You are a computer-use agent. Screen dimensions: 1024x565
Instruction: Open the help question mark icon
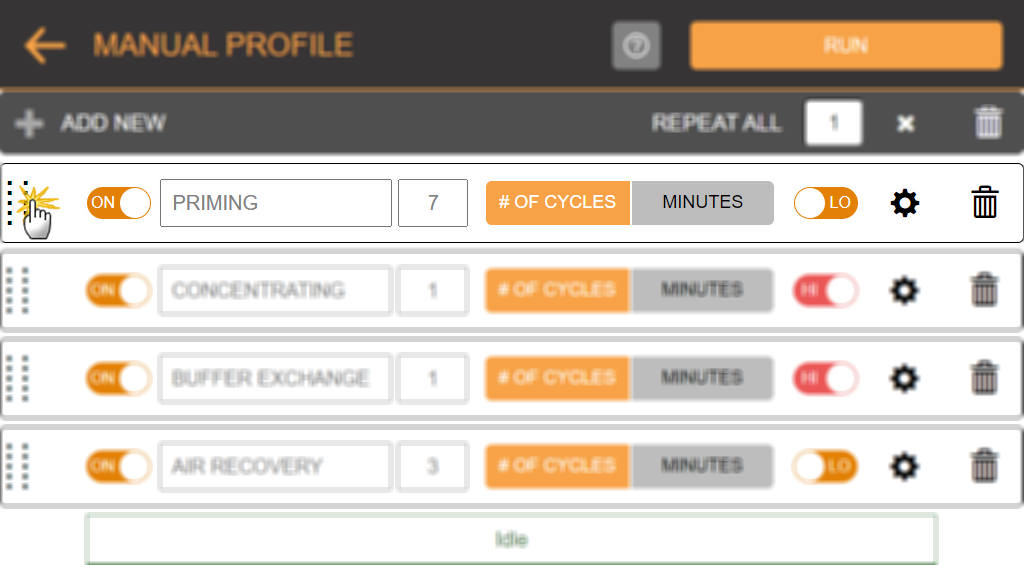pyautogui.click(x=636, y=46)
